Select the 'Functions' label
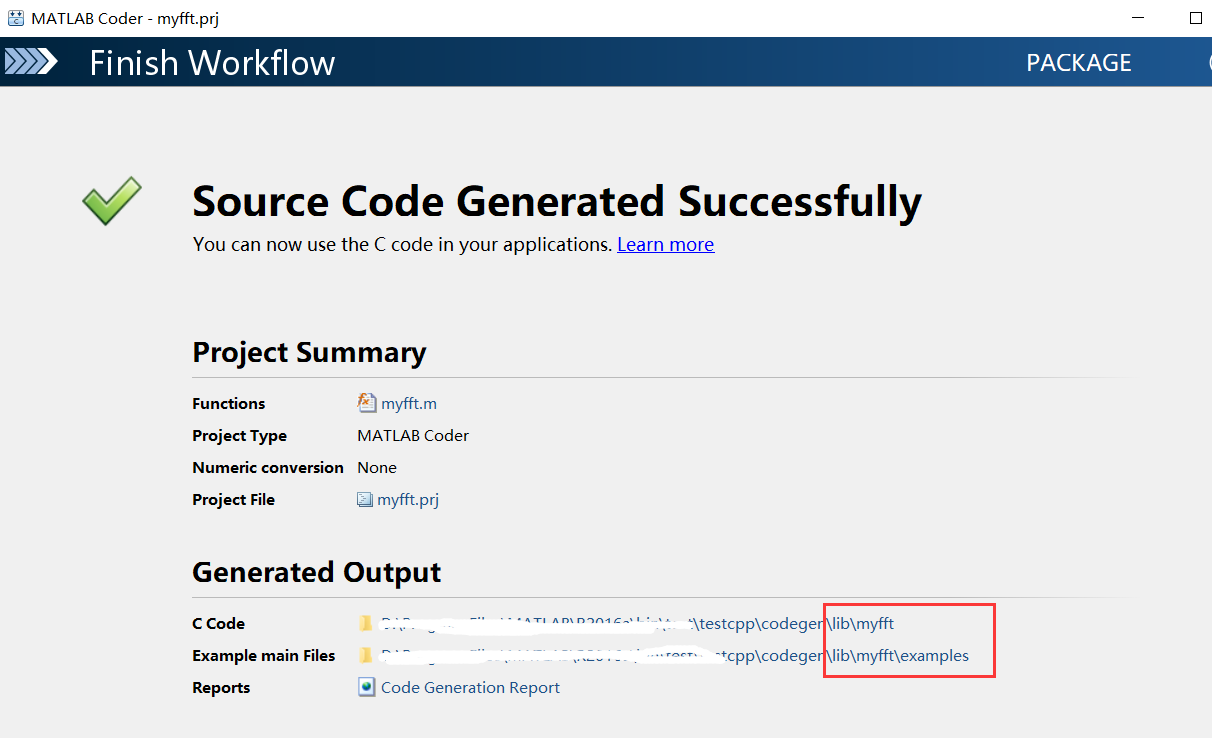This screenshot has height=738, width=1212. coord(229,404)
